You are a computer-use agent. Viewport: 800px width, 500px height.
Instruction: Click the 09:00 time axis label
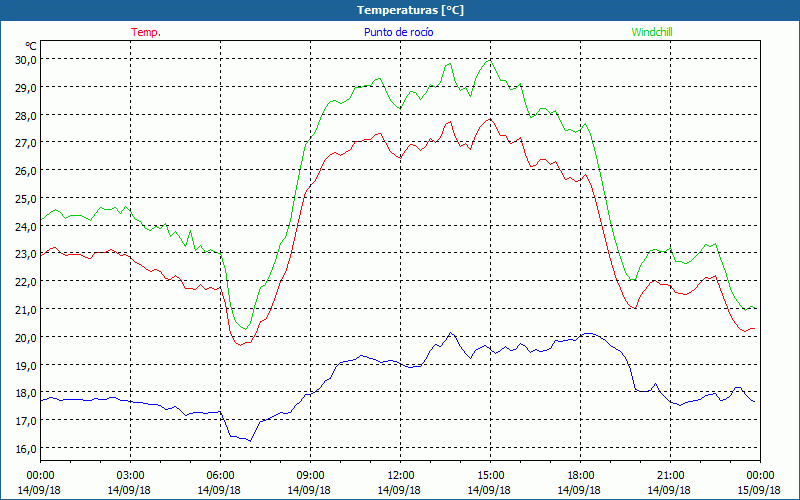[x=310, y=476]
